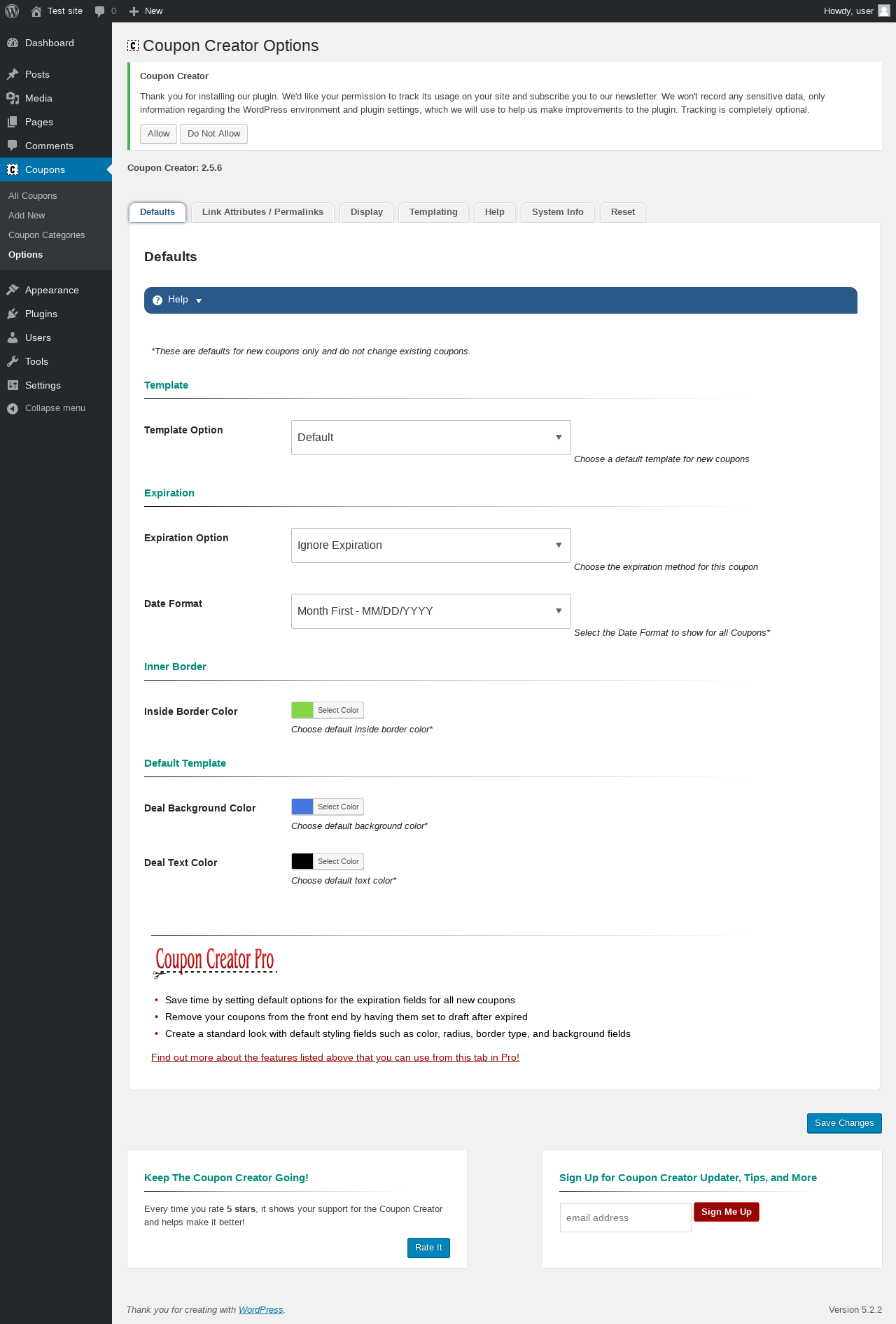
Task: Click Howdy, user account menu
Action: pos(857,11)
